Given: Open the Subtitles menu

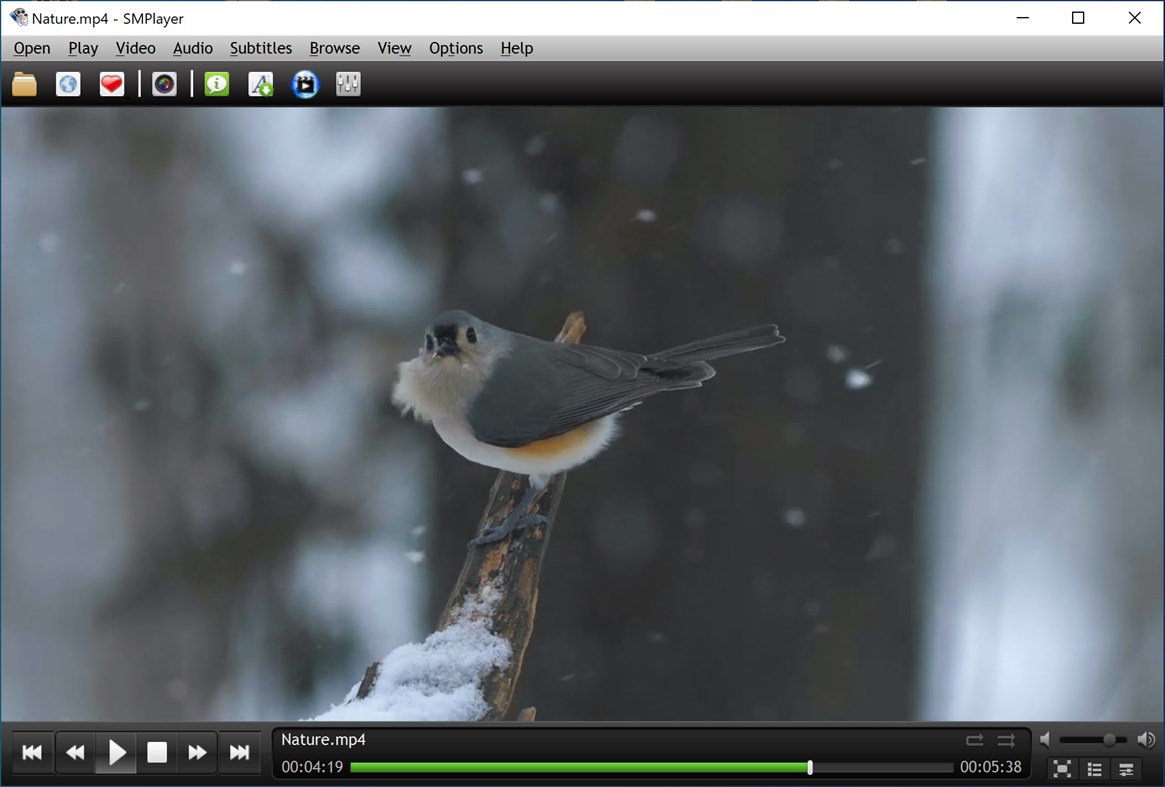Looking at the screenshot, I should (x=260, y=48).
